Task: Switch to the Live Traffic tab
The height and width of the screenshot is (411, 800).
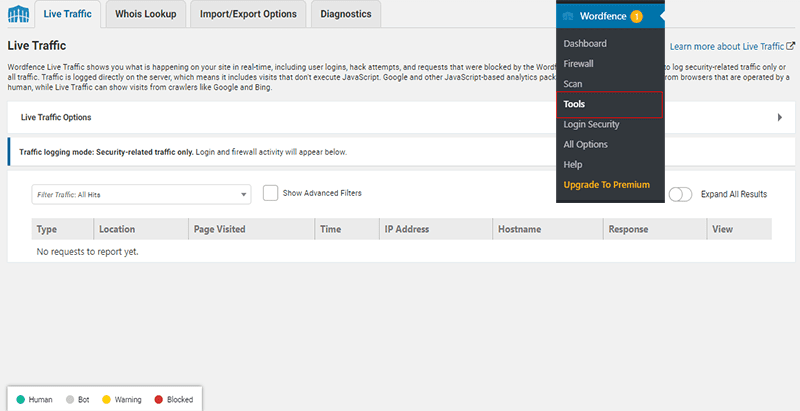Action: tap(67, 14)
